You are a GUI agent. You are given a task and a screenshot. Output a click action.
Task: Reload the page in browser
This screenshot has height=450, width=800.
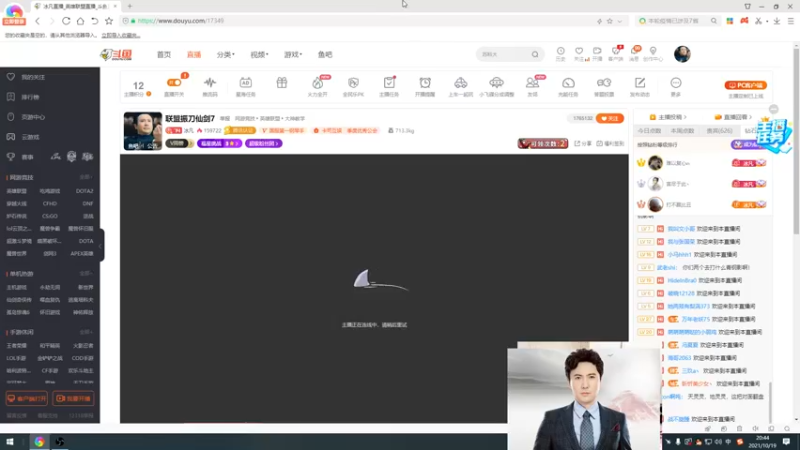click(x=66, y=21)
